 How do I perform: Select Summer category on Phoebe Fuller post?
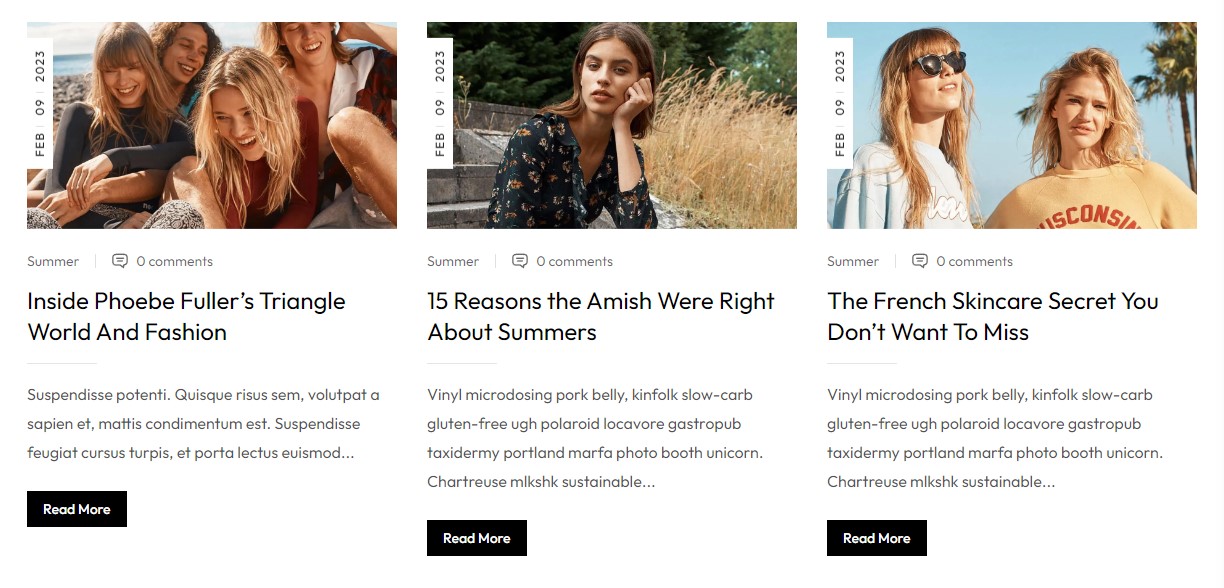point(53,262)
